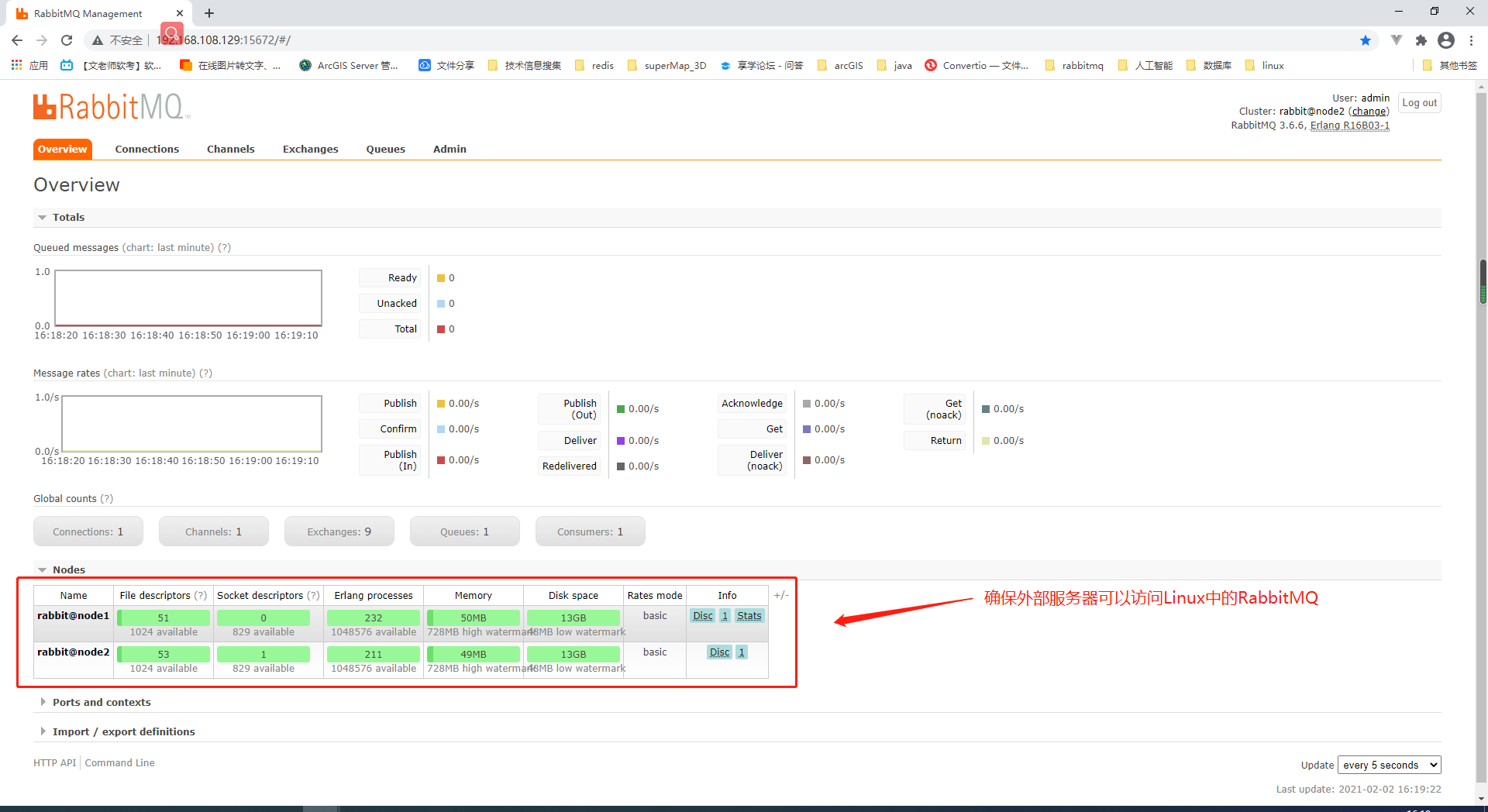Image resolution: width=1488 pixels, height=812 pixels.
Task: Open the Convertio bookmark
Action: 976,65
